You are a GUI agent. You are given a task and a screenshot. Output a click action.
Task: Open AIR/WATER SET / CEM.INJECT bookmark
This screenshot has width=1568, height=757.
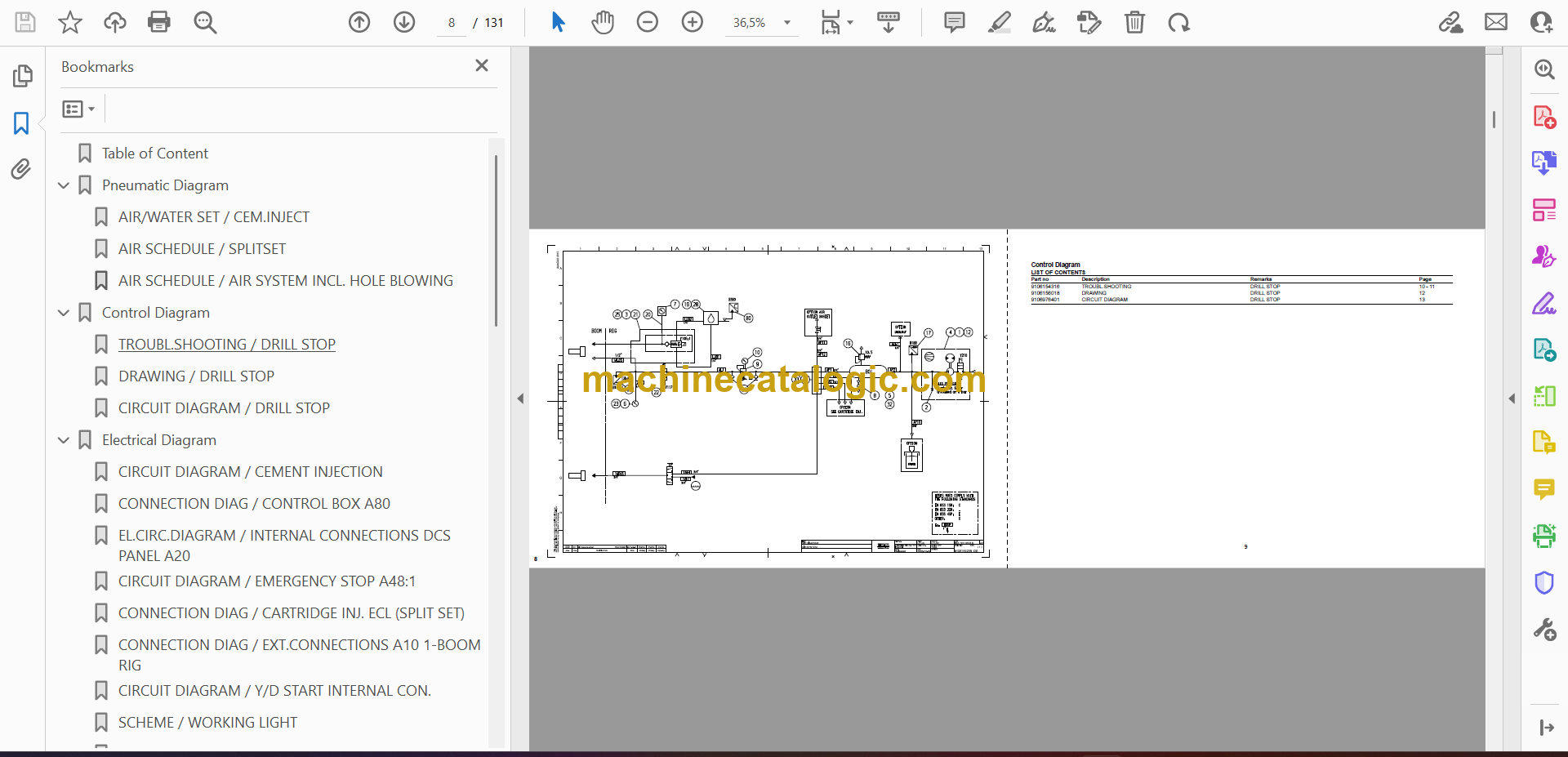[214, 217]
